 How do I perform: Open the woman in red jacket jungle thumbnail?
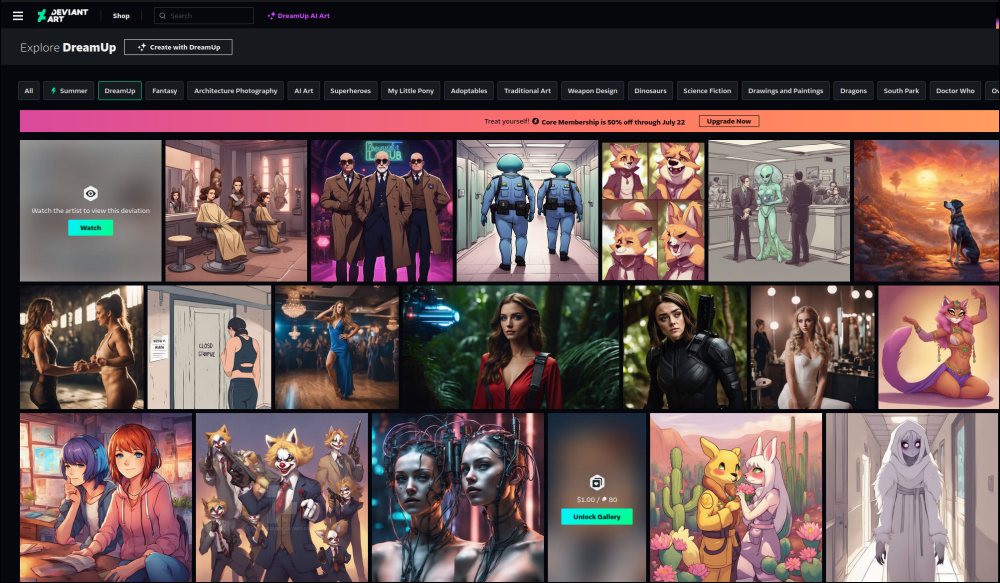coord(511,347)
